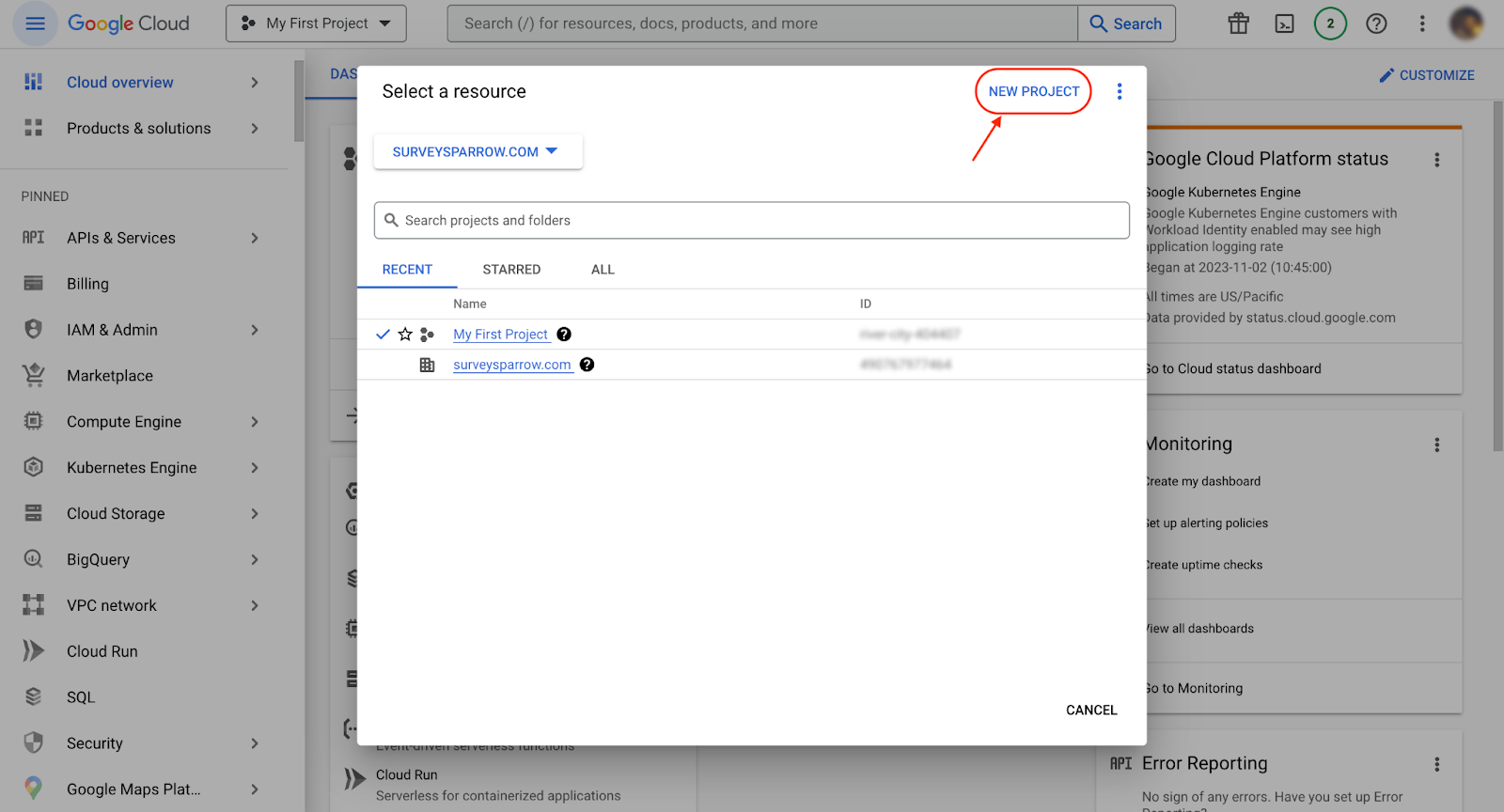The image size is (1504, 812).
Task: Click the NEW PROJECT button
Action: tap(1033, 91)
